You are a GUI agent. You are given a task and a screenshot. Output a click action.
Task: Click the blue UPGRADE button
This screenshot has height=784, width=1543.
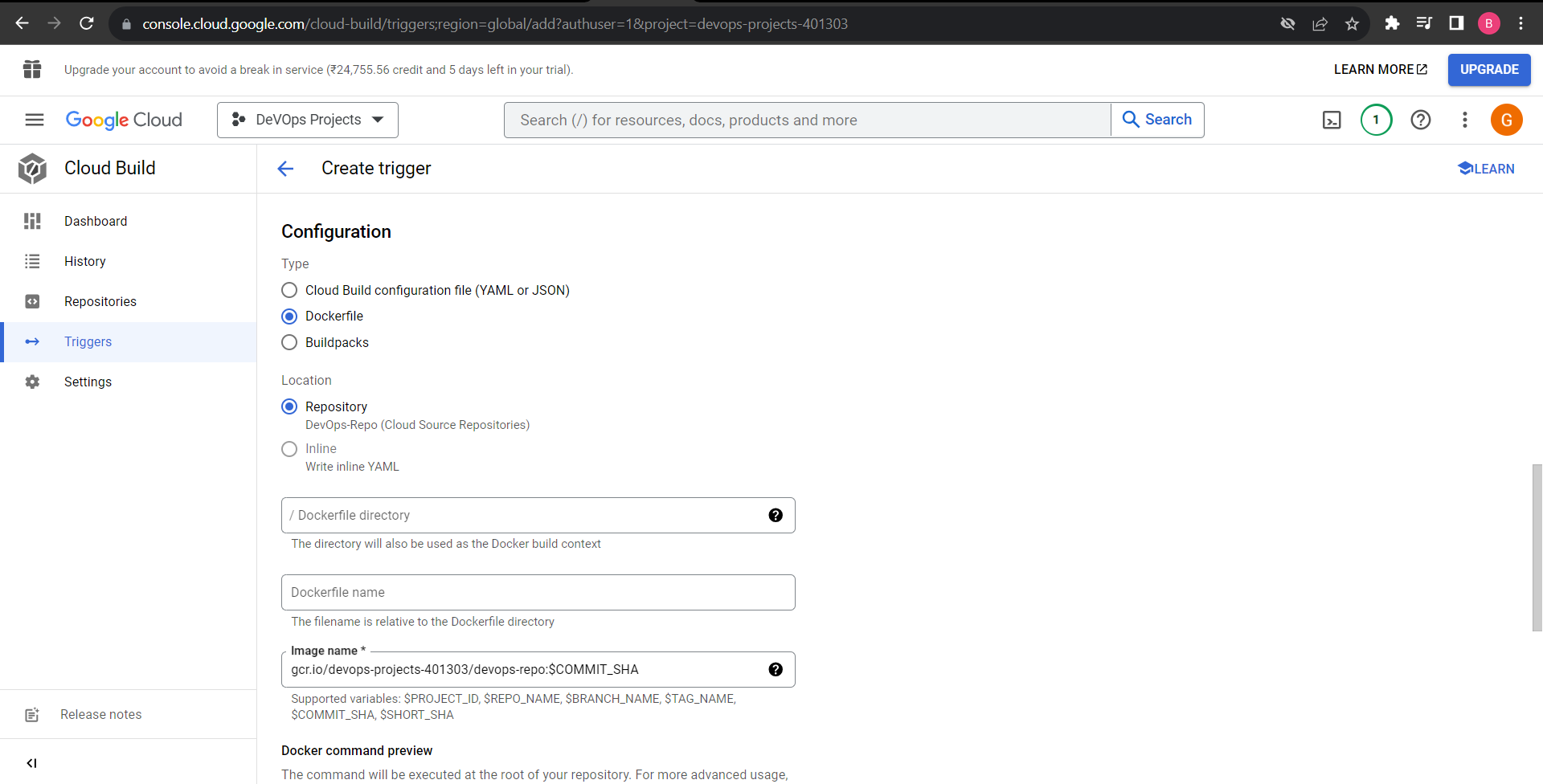point(1489,70)
